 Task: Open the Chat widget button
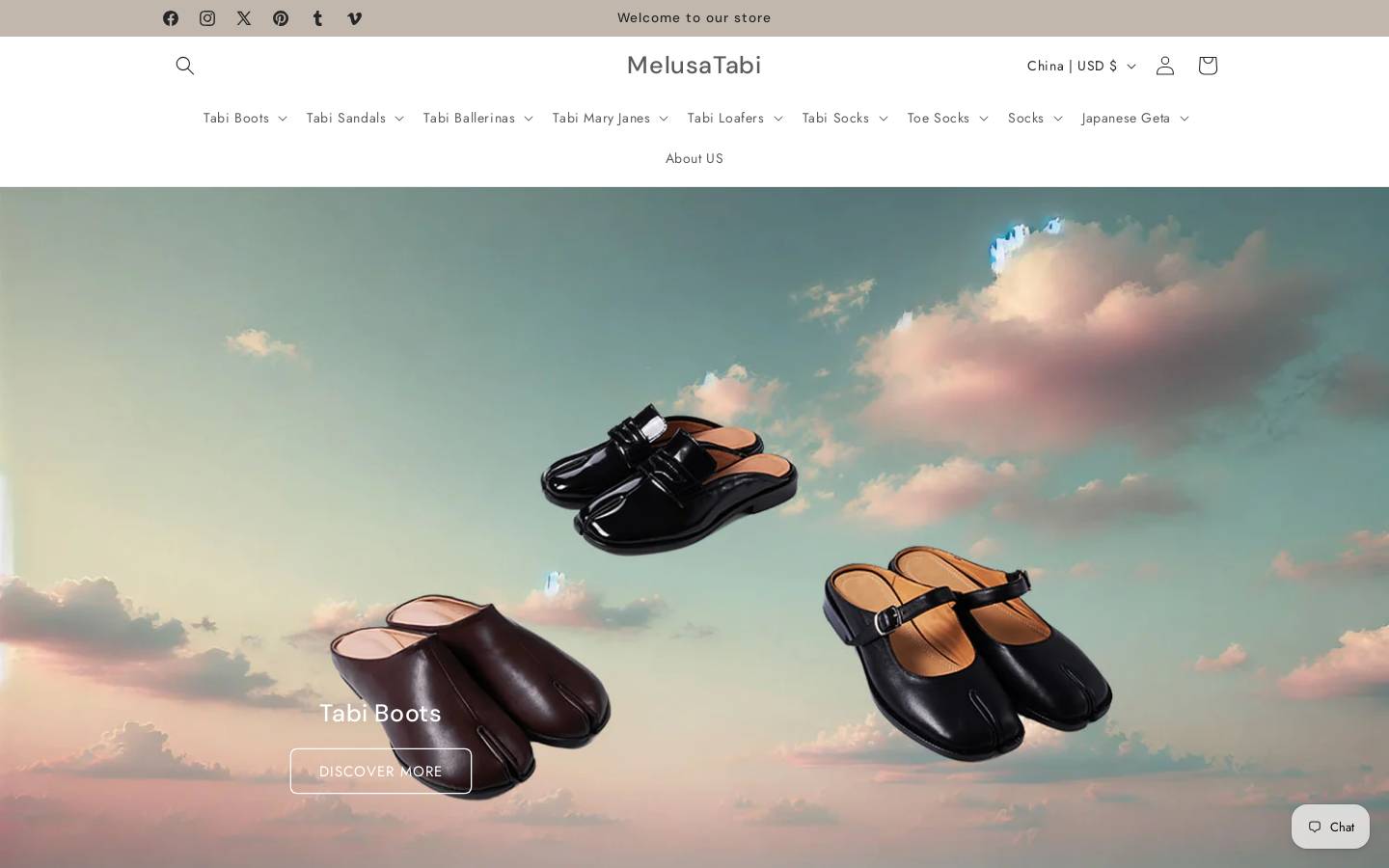tap(1330, 827)
